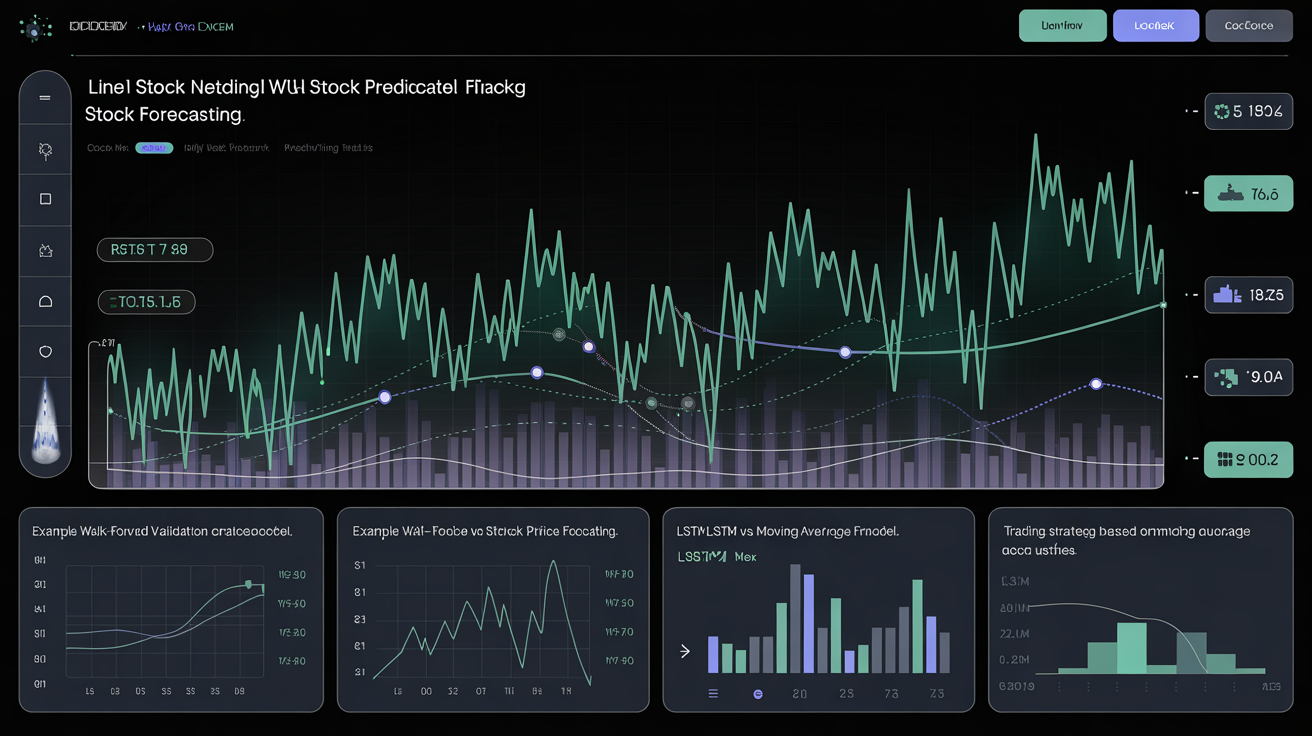Expand the arrow in the LSTM bar chart
This screenshot has width=1312, height=736.
point(685,651)
